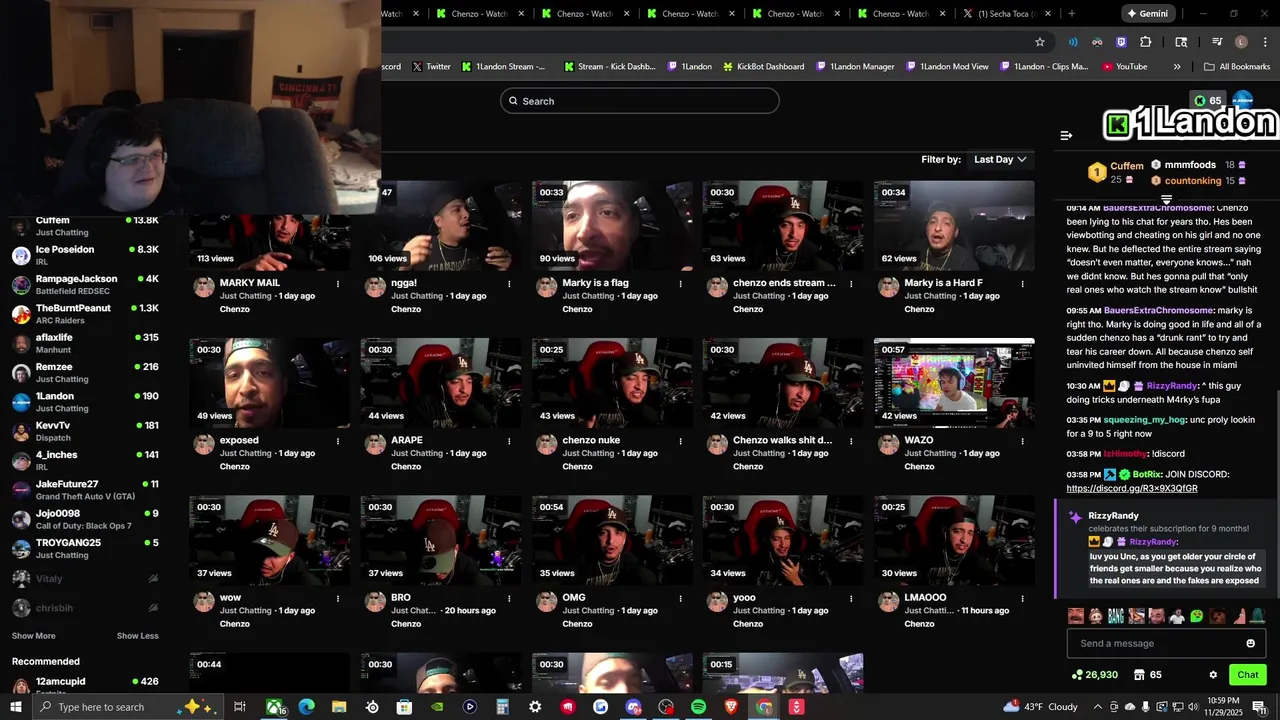Open Microsoft Edge from the taskbar
This screenshot has width=1280, height=720.
pyautogui.click(x=306, y=707)
